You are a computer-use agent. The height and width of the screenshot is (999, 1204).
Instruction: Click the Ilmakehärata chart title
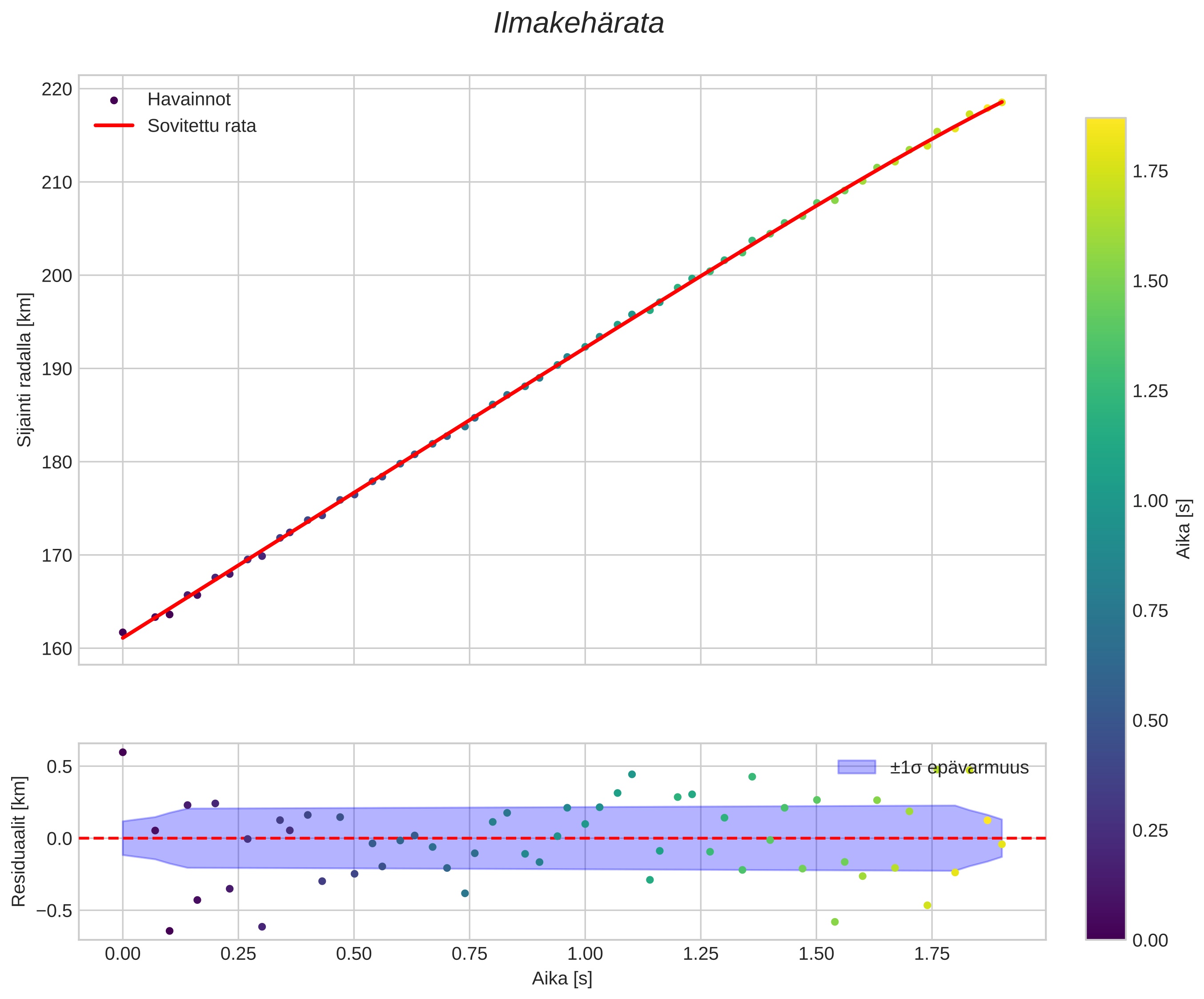click(x=578, y=24)
